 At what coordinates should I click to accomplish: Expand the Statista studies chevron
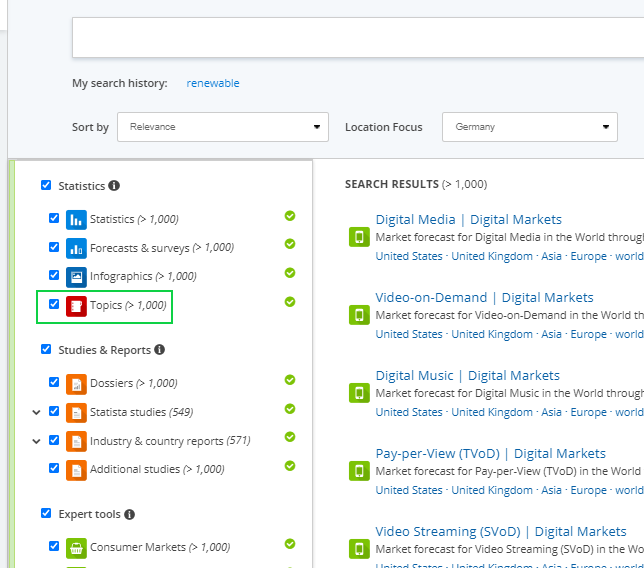(x=37, y=412)
